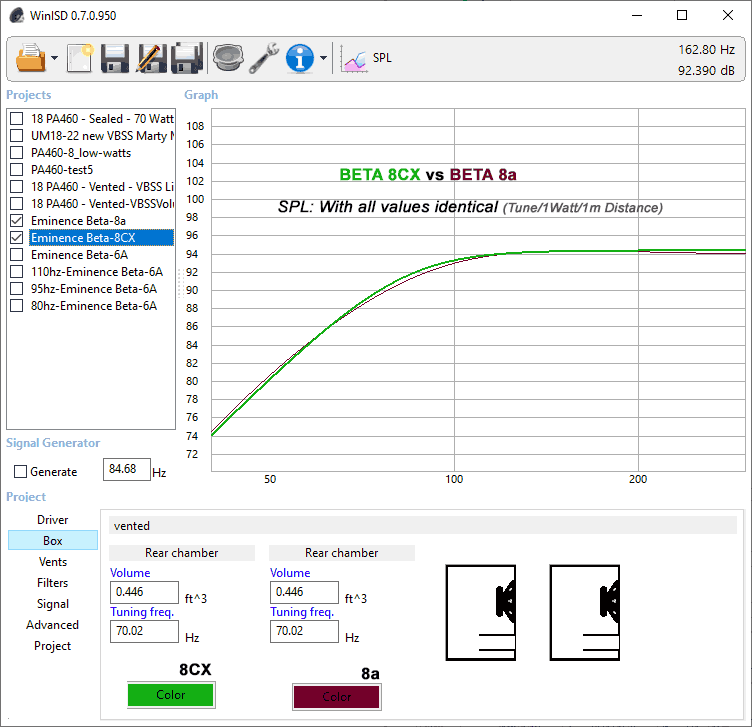
Task: Select Eminence Beta-8a project row text
Action: (x=79, y=221)
